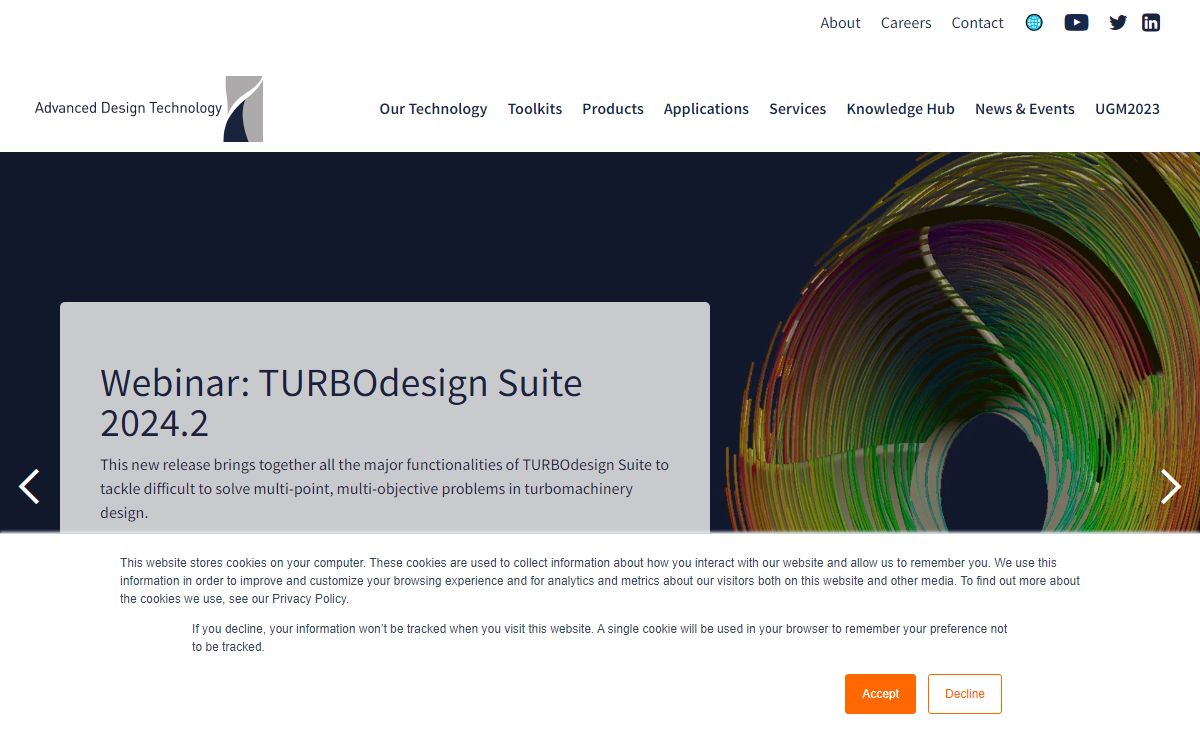Screen dimensions: 1200x740
Task: Open Our Technology menu
Action: click(x=433, y=108)
